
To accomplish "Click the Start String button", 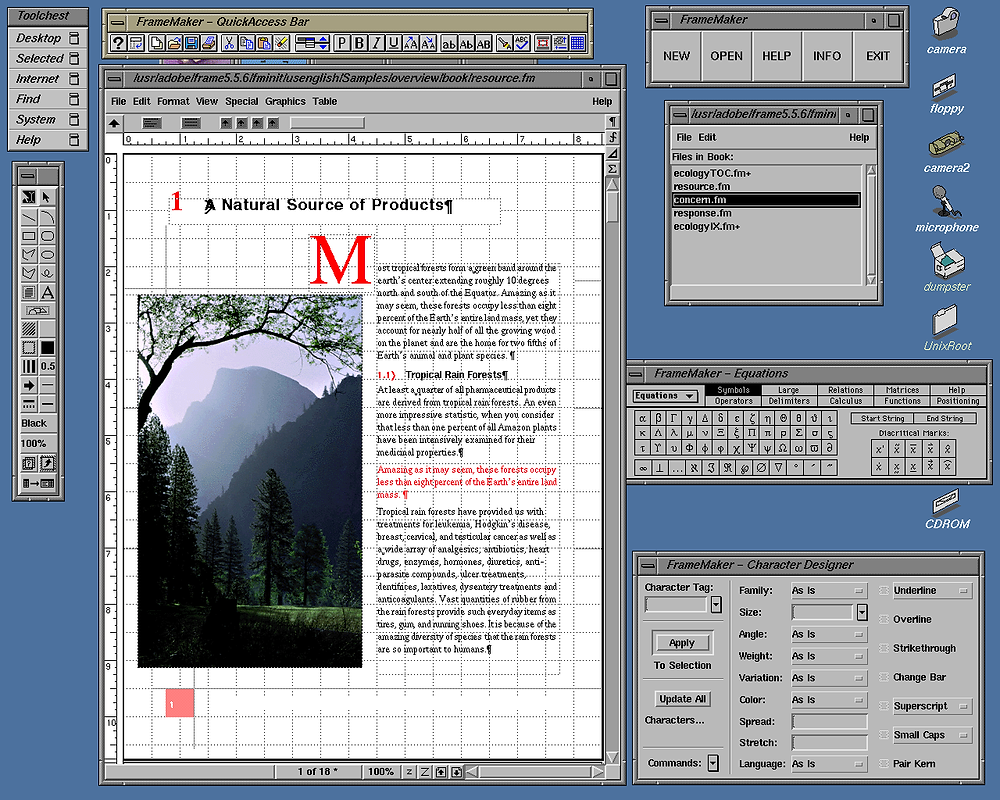I will pyautogui.click(x=883, y=419).
